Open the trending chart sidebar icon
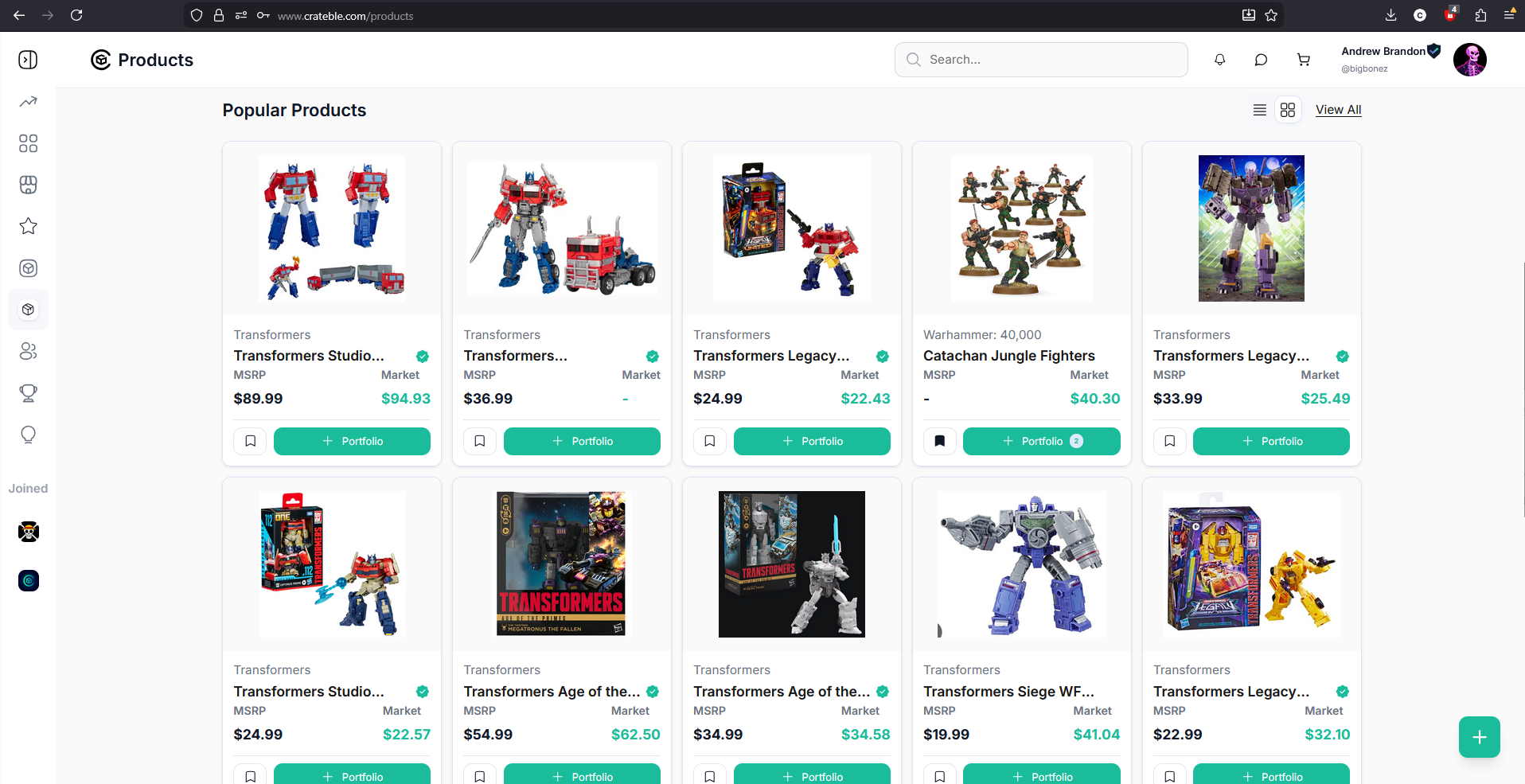 coord(29,102)
